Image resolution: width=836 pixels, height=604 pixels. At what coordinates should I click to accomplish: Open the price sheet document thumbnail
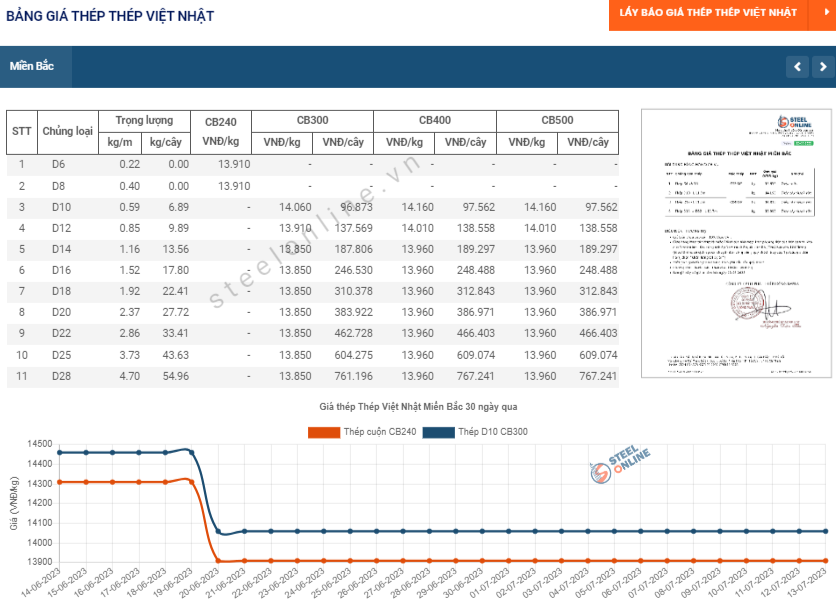click(736, 244)
